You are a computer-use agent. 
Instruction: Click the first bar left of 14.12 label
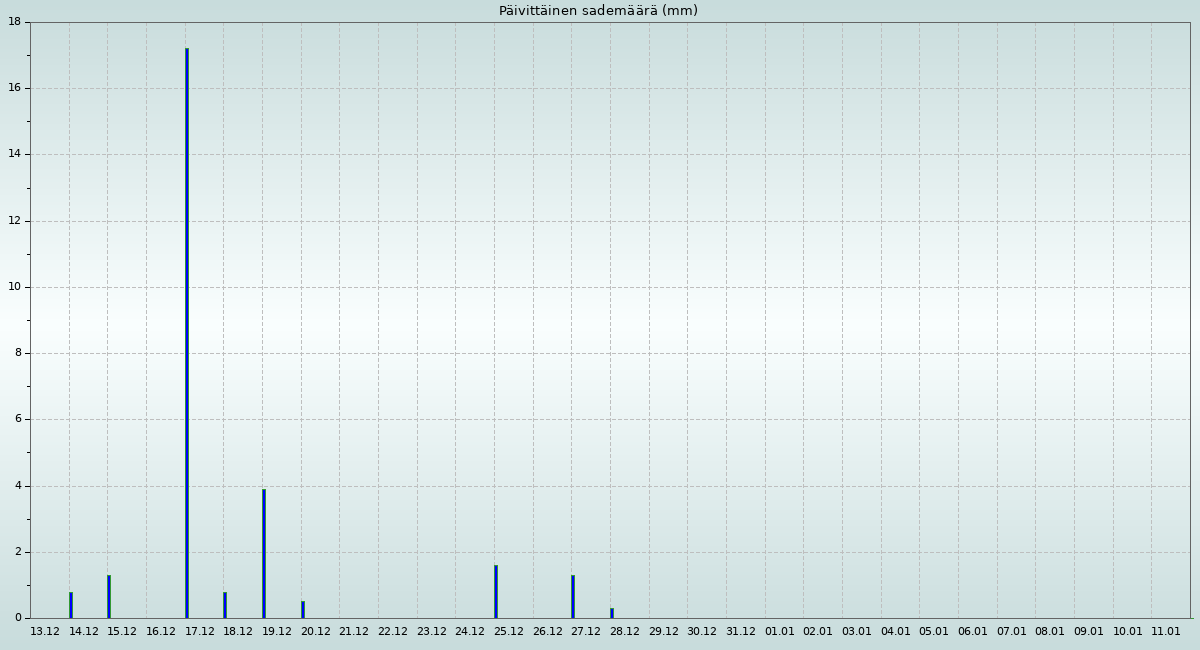click(71, 605)
